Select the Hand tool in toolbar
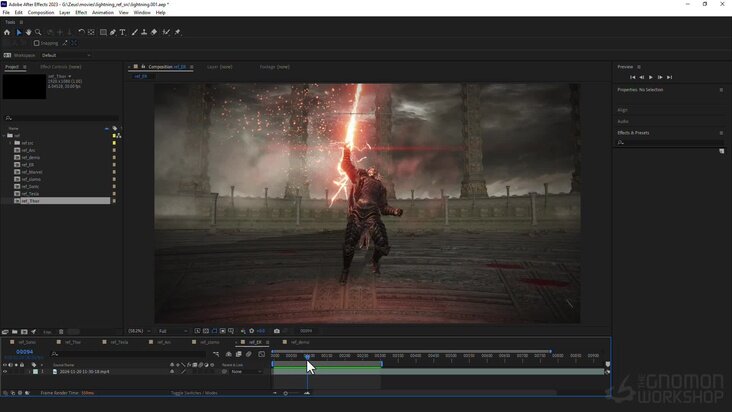 pyautogui.click(x=28, y=32)
